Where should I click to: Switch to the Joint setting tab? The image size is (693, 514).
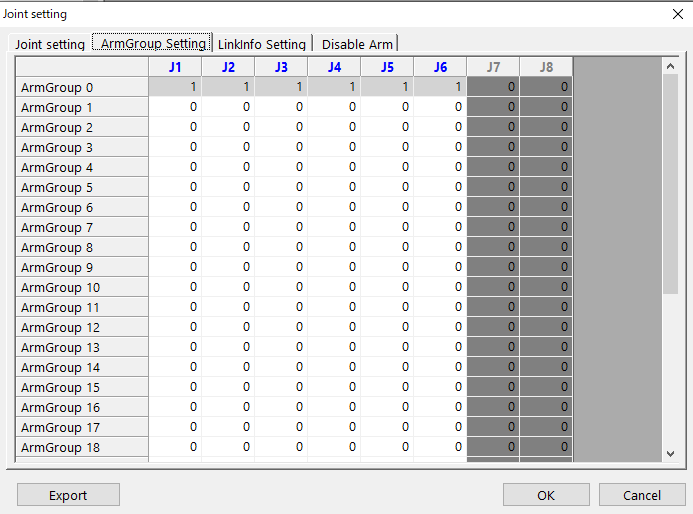pos(50,44)
